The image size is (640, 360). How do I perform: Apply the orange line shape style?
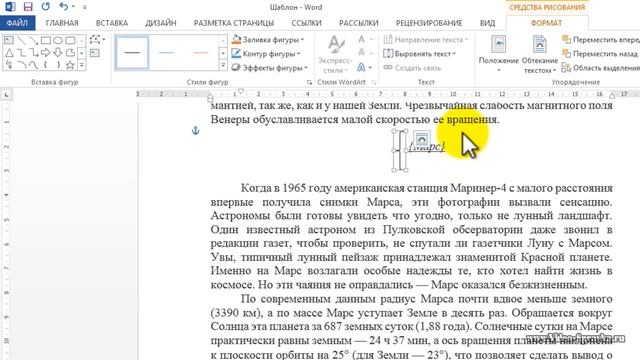point(201,53)
